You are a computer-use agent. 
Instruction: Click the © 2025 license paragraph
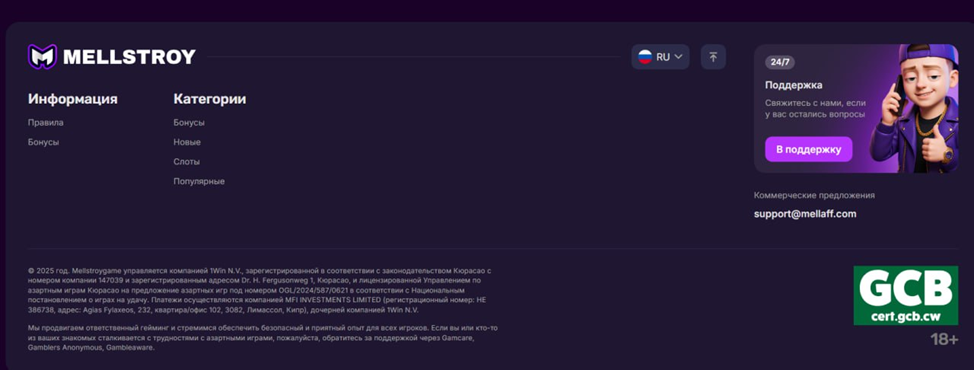coord(261,290)
